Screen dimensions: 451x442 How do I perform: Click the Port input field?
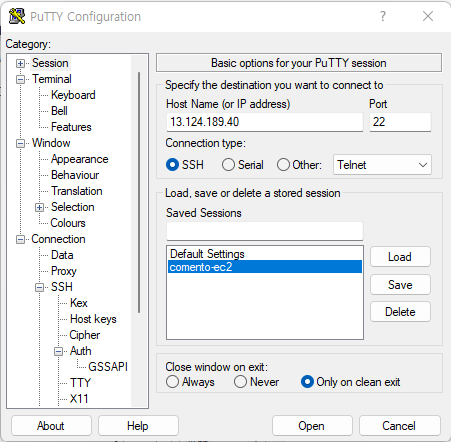(x=400, y=122)
